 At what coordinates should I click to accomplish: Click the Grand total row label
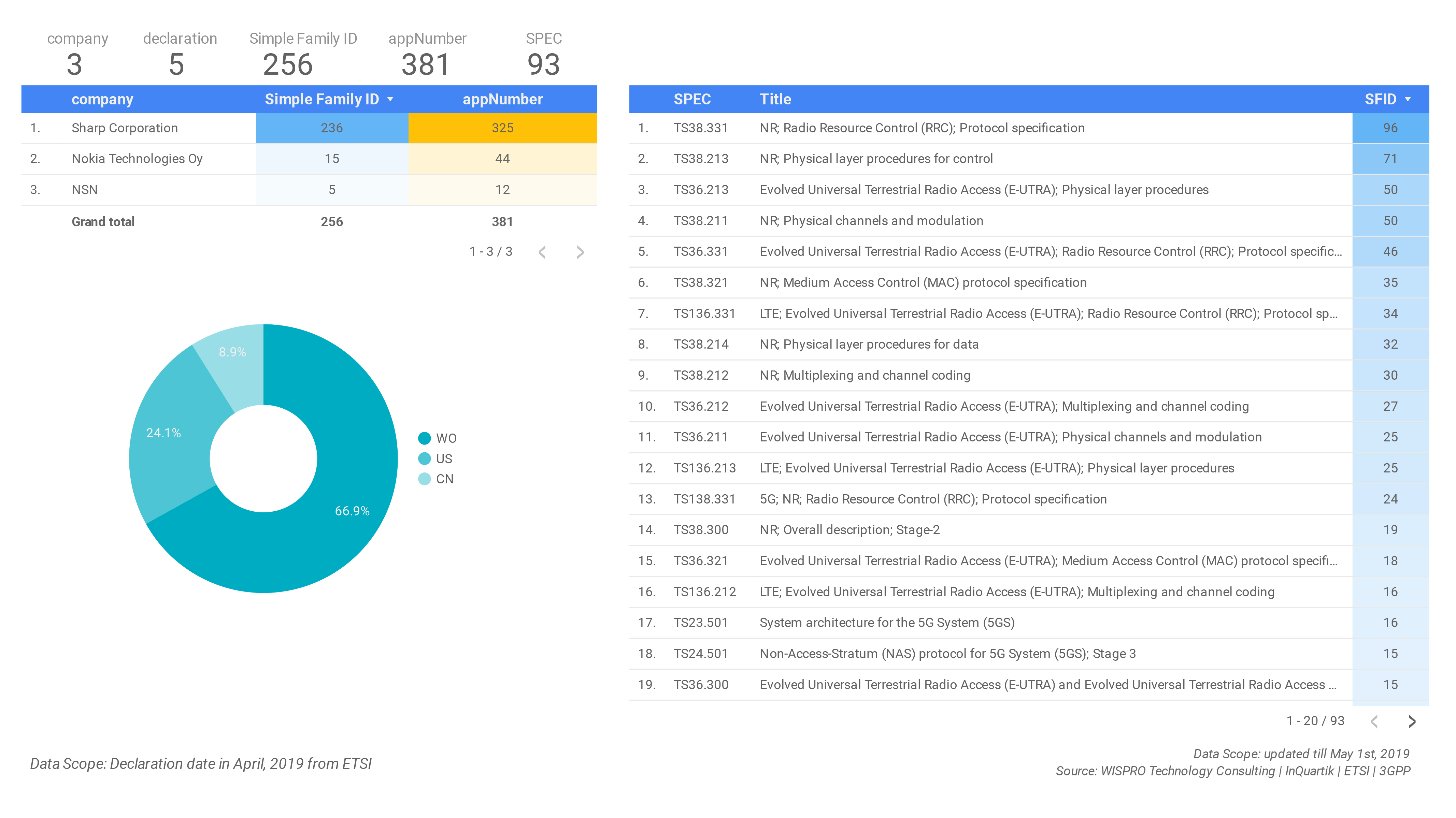103,222
